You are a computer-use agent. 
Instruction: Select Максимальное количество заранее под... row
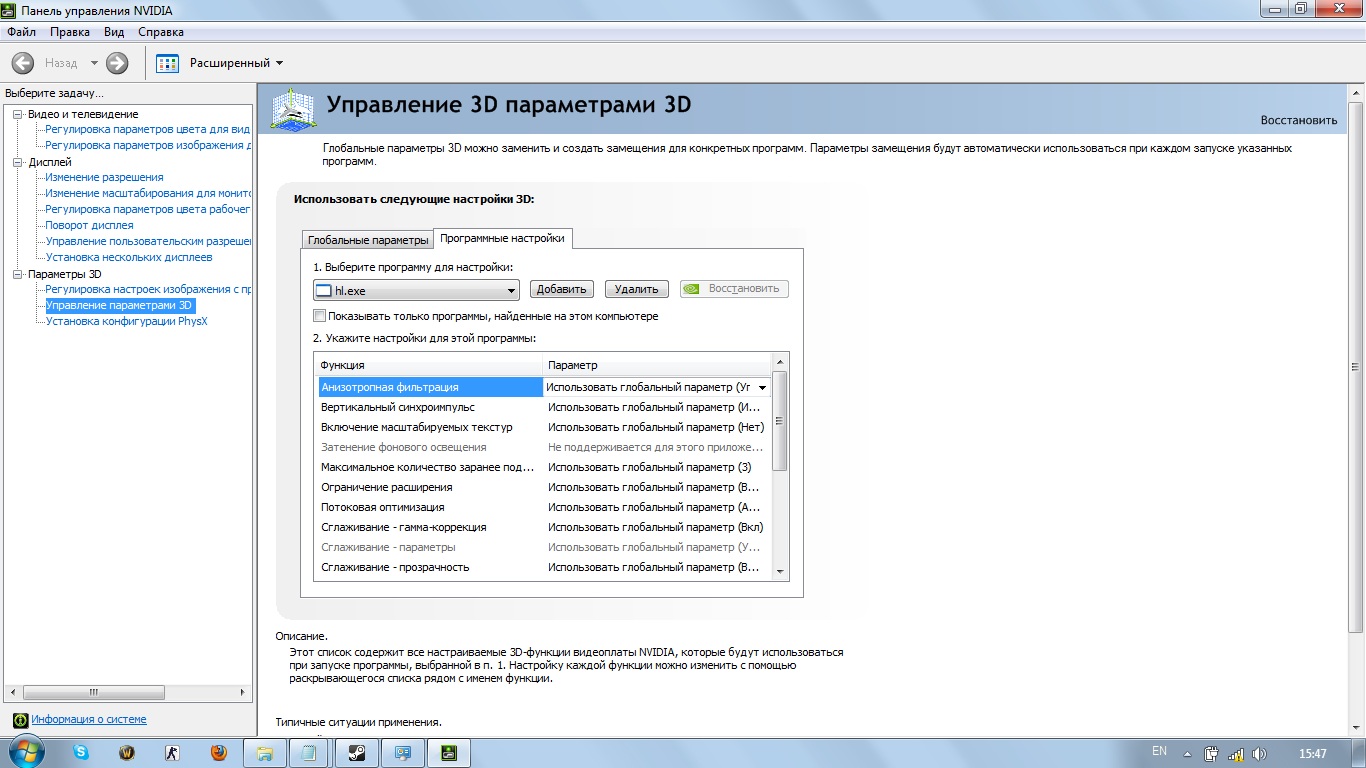coord(544,467)
